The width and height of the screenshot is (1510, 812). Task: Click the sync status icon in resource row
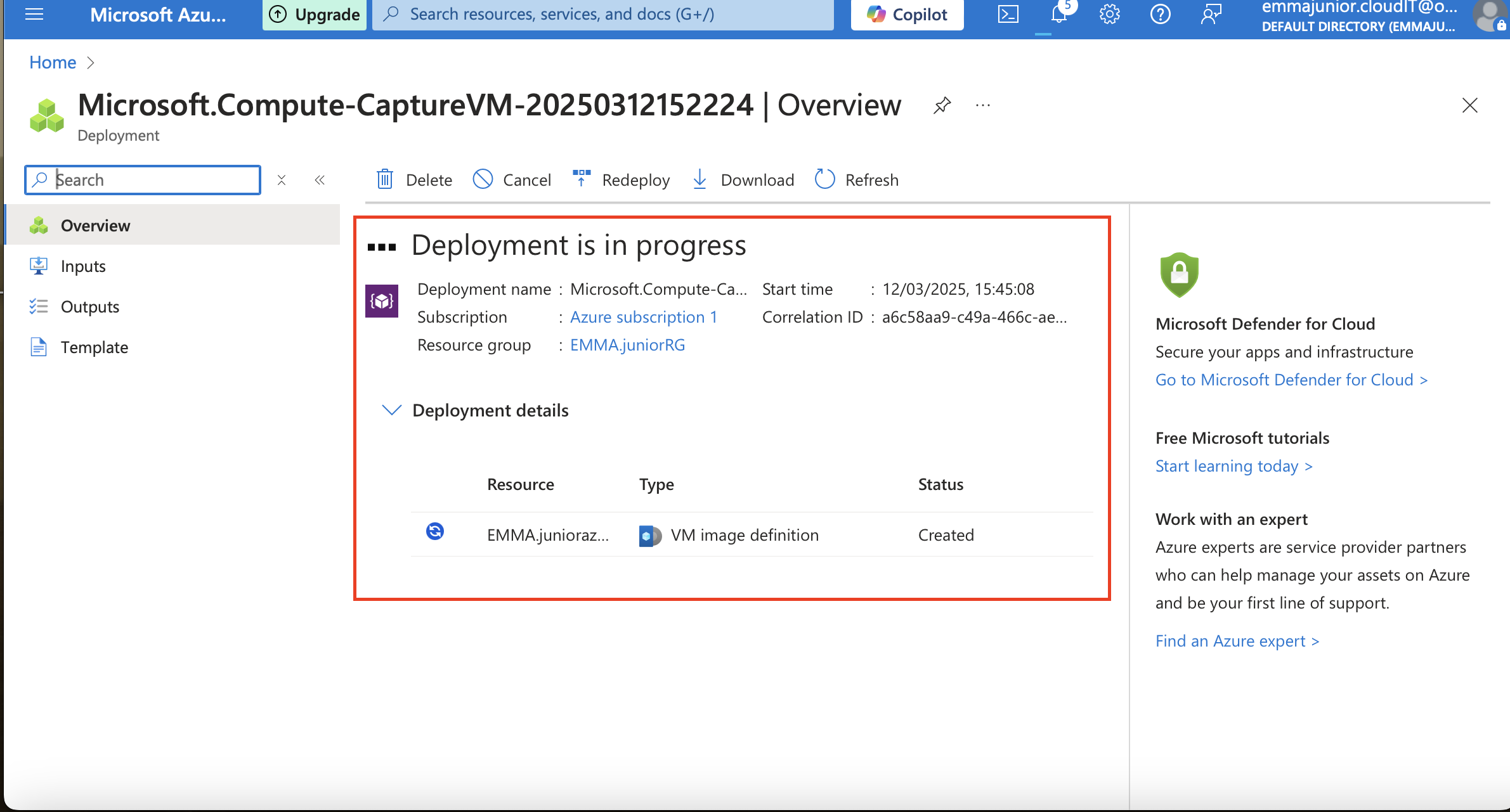tap(435, 531)
